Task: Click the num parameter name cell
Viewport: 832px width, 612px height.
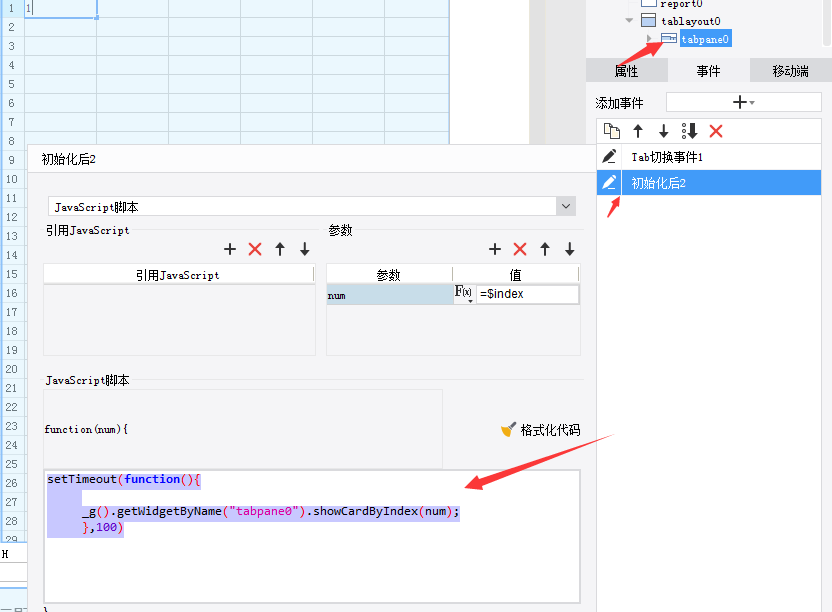Action: point(389,295)
